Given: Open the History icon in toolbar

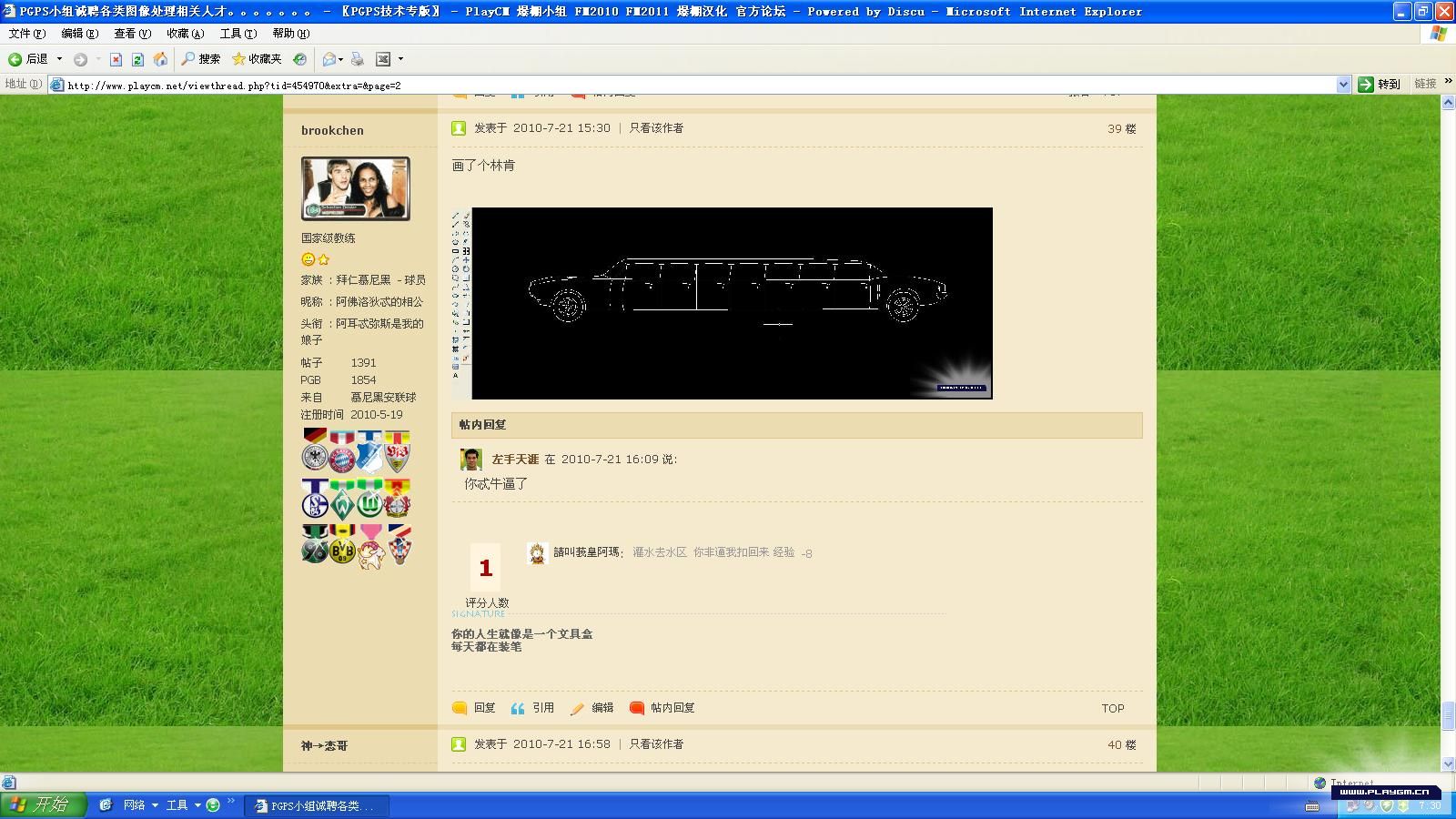Looking at the screenshot, I should pyautogui.click(x=299, y=59).
